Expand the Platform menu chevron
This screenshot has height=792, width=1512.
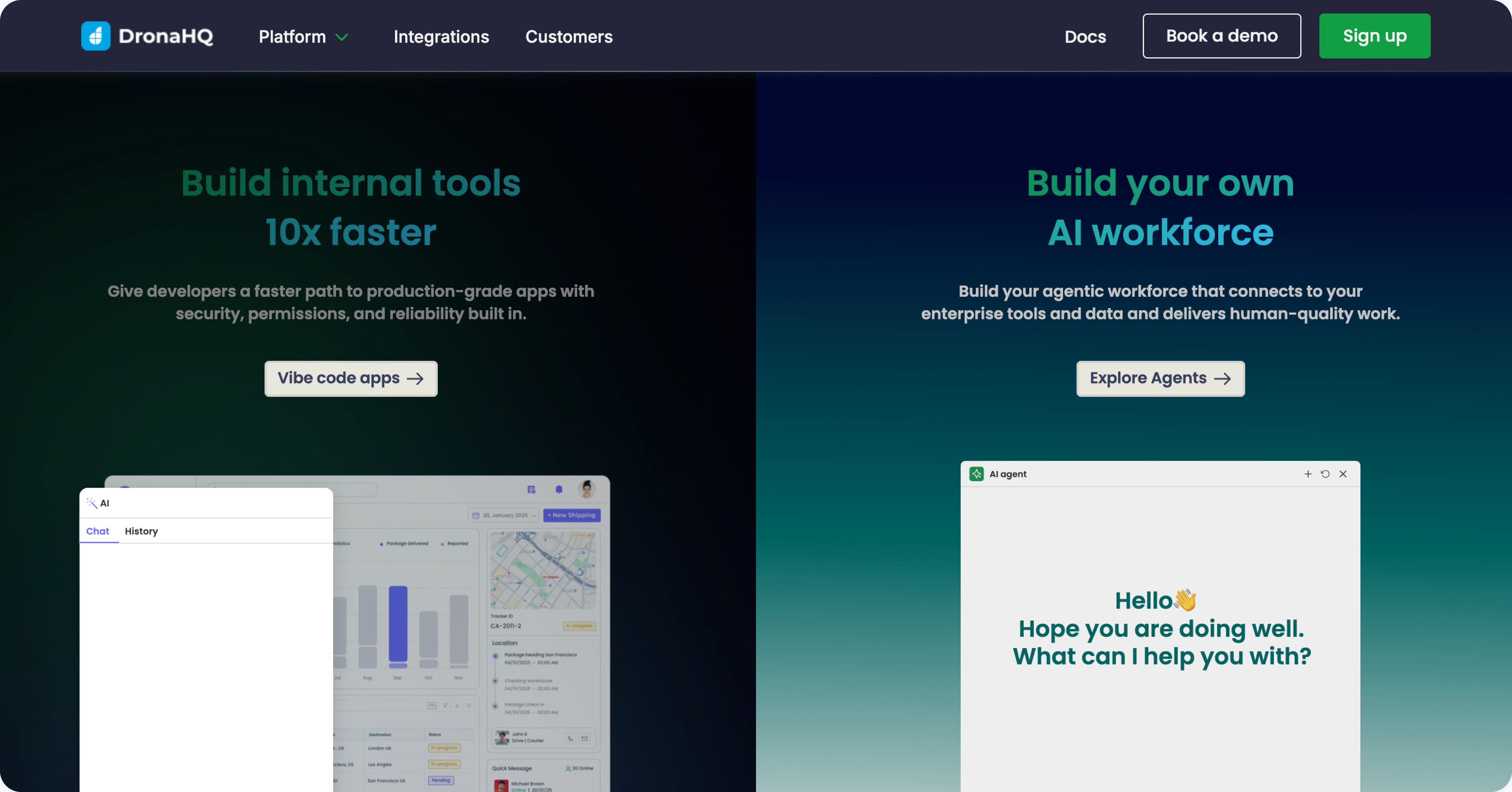point(342,37)
